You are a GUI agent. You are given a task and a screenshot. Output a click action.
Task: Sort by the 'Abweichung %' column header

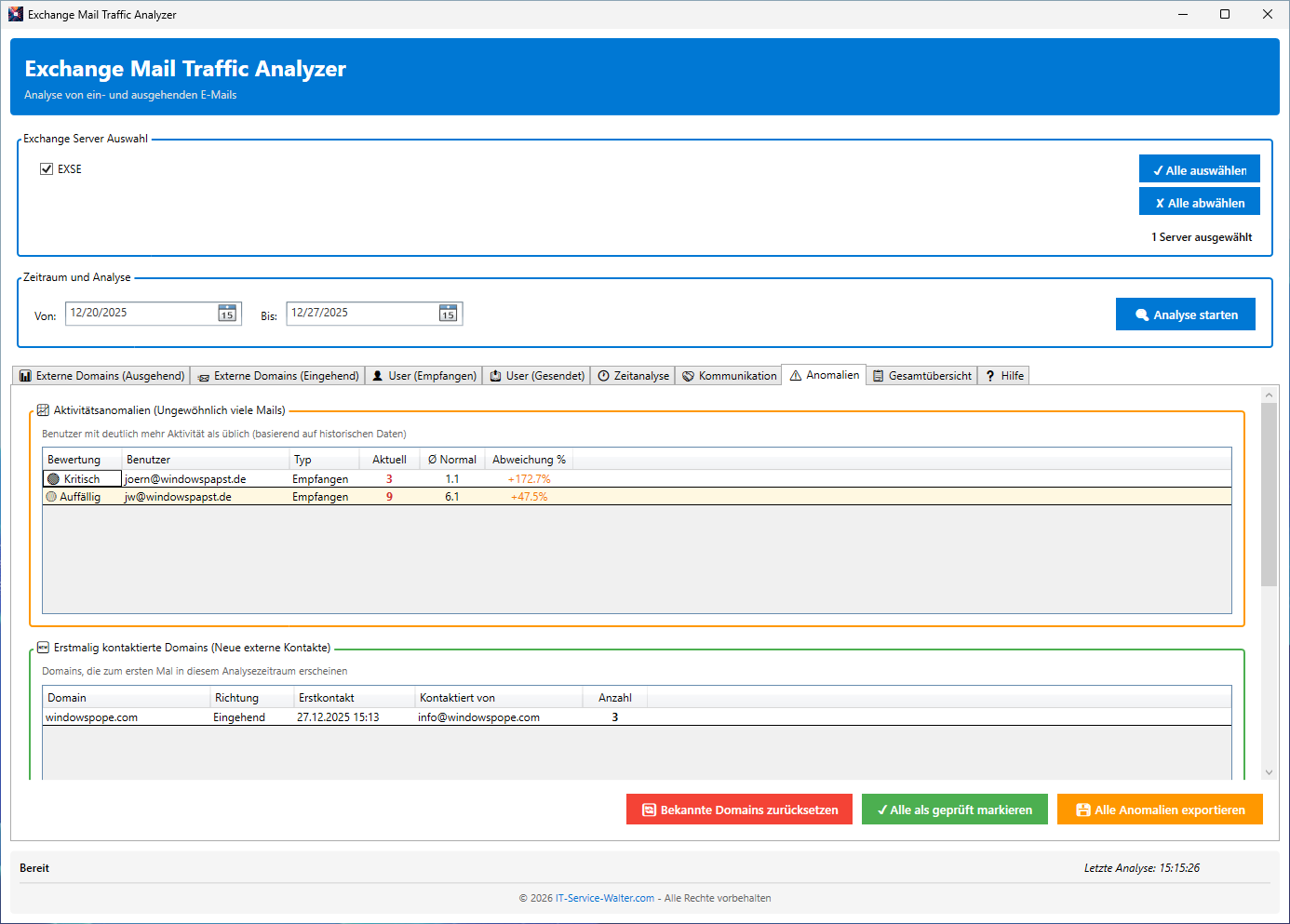coord(528,460)
